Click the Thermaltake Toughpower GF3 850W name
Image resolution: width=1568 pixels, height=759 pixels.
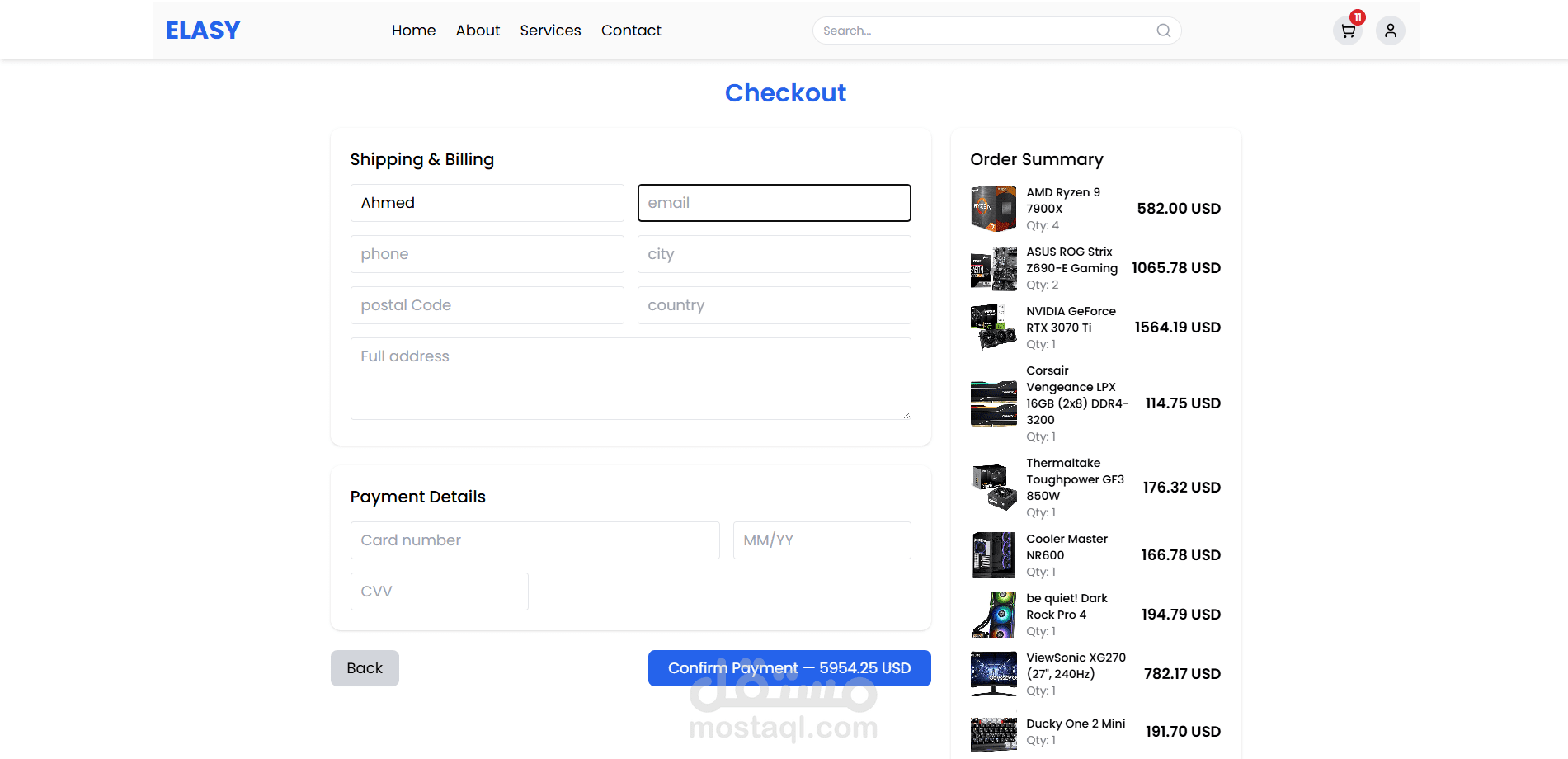click(x=1075, y=479)
